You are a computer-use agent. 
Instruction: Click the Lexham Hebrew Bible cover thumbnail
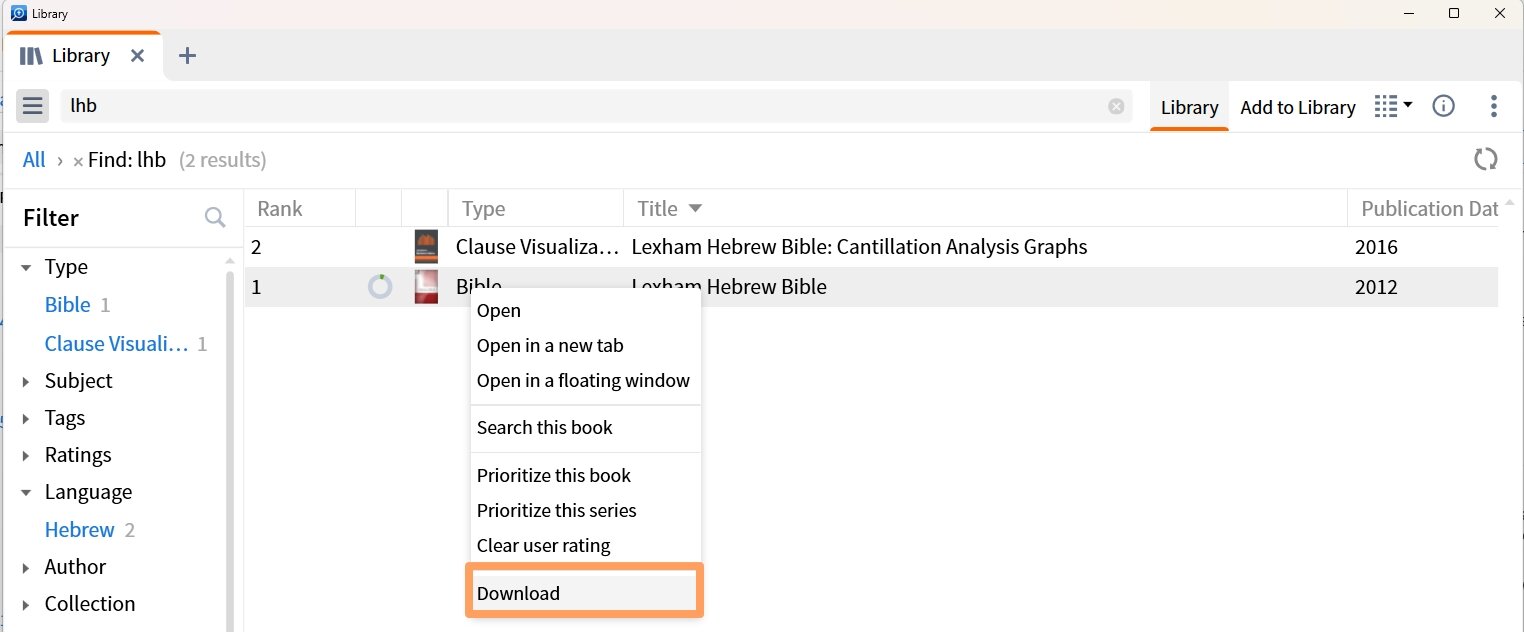426,287
